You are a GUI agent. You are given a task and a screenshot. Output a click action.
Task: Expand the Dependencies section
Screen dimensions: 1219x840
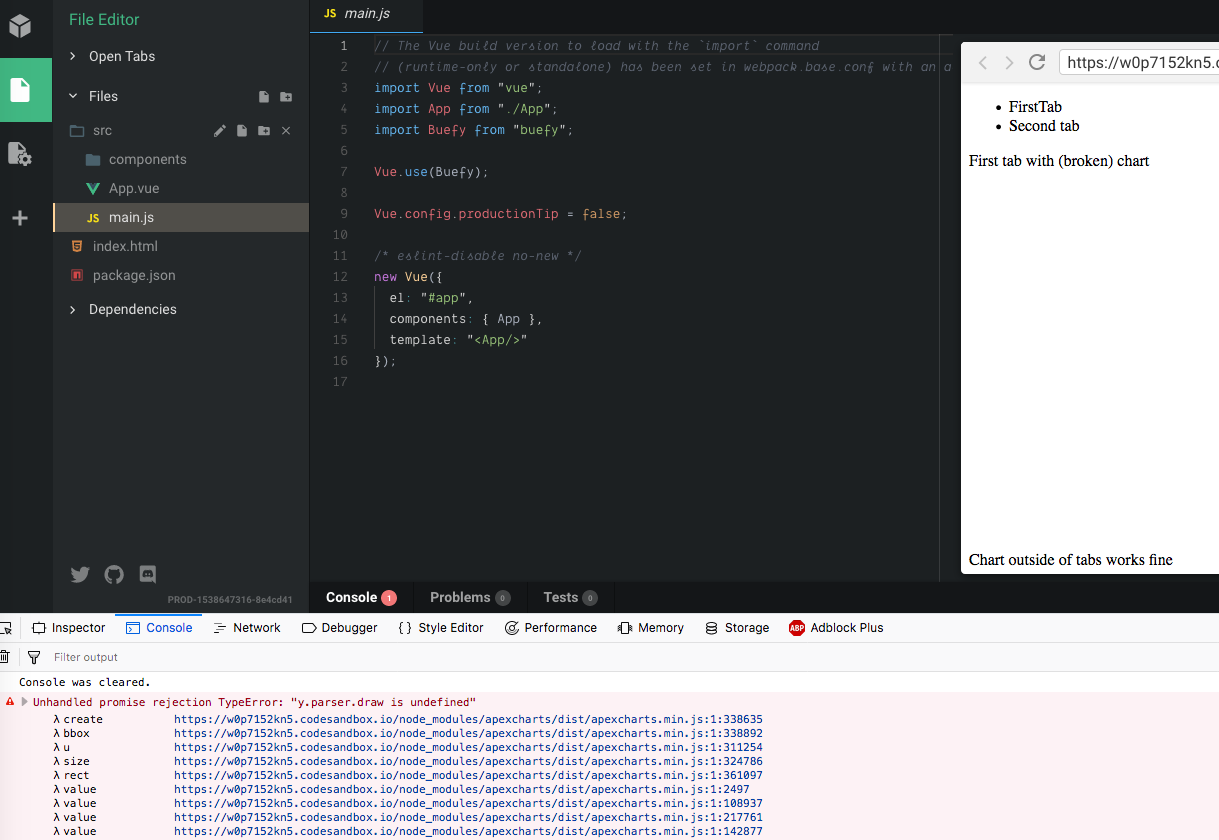click(73, 309)
